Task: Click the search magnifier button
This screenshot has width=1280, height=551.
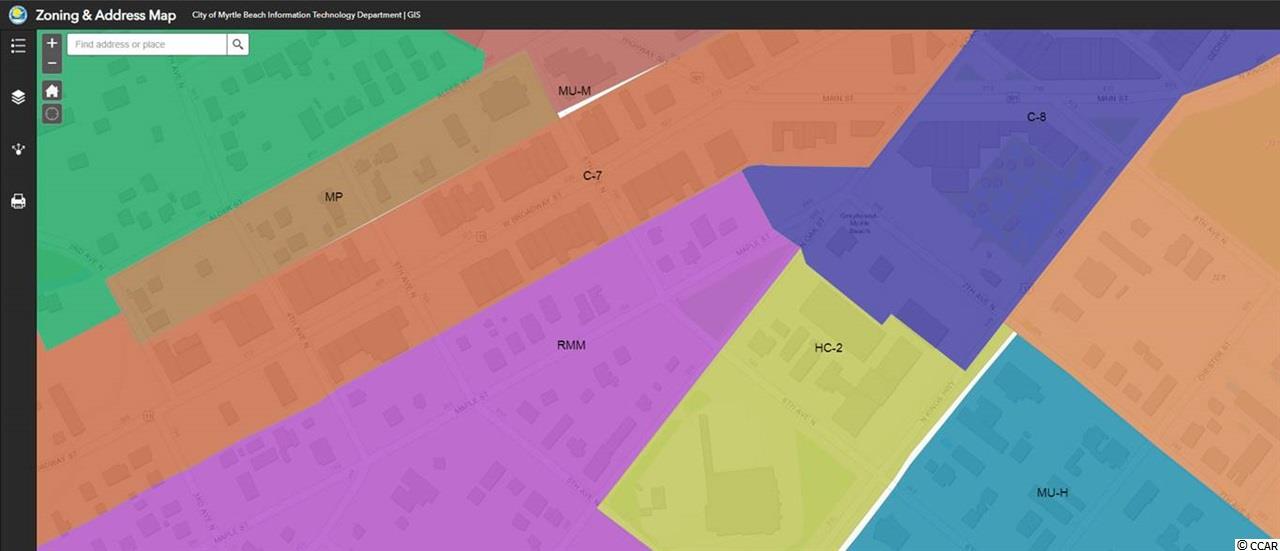Action: 237,44
